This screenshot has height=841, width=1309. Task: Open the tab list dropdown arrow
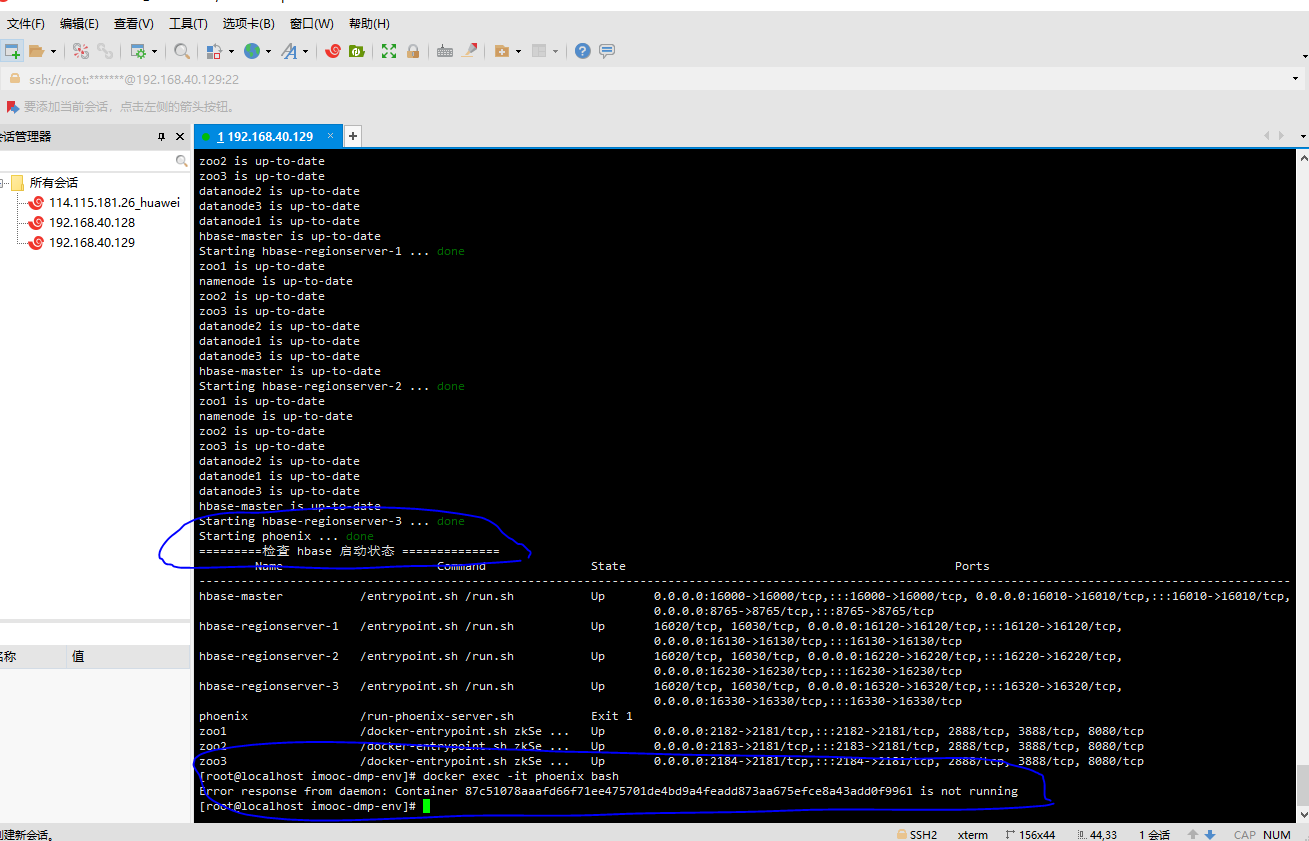pyautogui.click(x=1302, y=136)
